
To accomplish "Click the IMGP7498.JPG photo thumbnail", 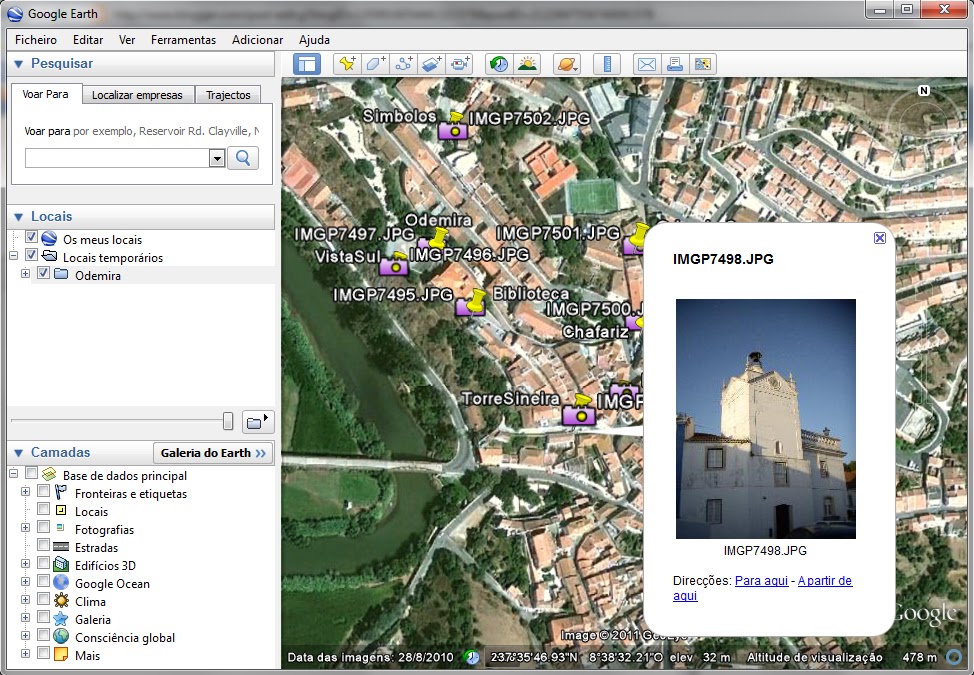I will click(765, 417).
